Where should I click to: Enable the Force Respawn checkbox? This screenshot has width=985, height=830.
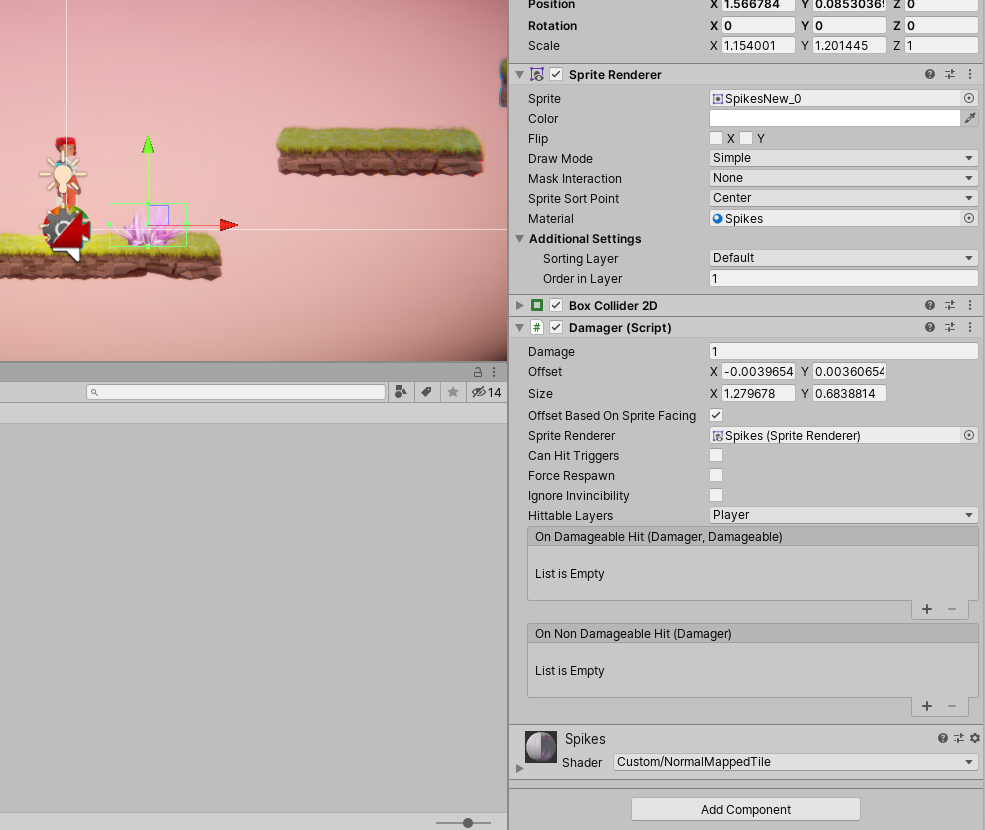pyautogui.click(x=716, y=475)
